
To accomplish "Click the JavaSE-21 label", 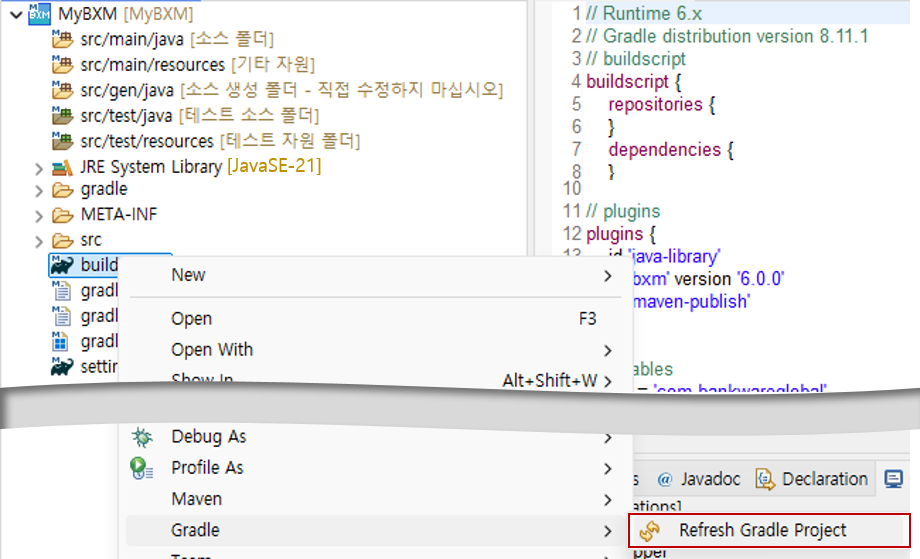I will (x=274, y=166).
